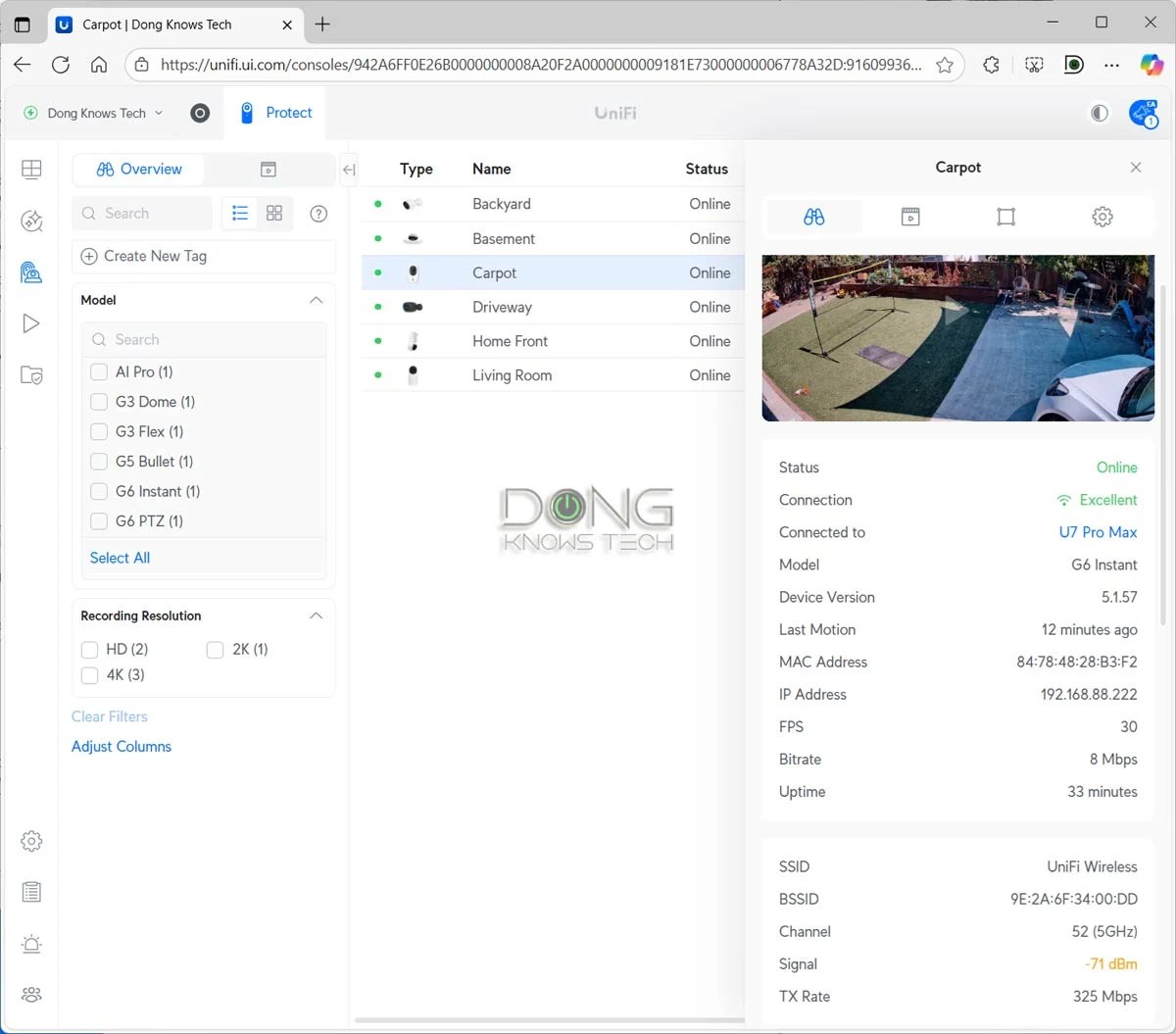
Task: Focus the top camera Search field
Action: (x=143, y=213)
